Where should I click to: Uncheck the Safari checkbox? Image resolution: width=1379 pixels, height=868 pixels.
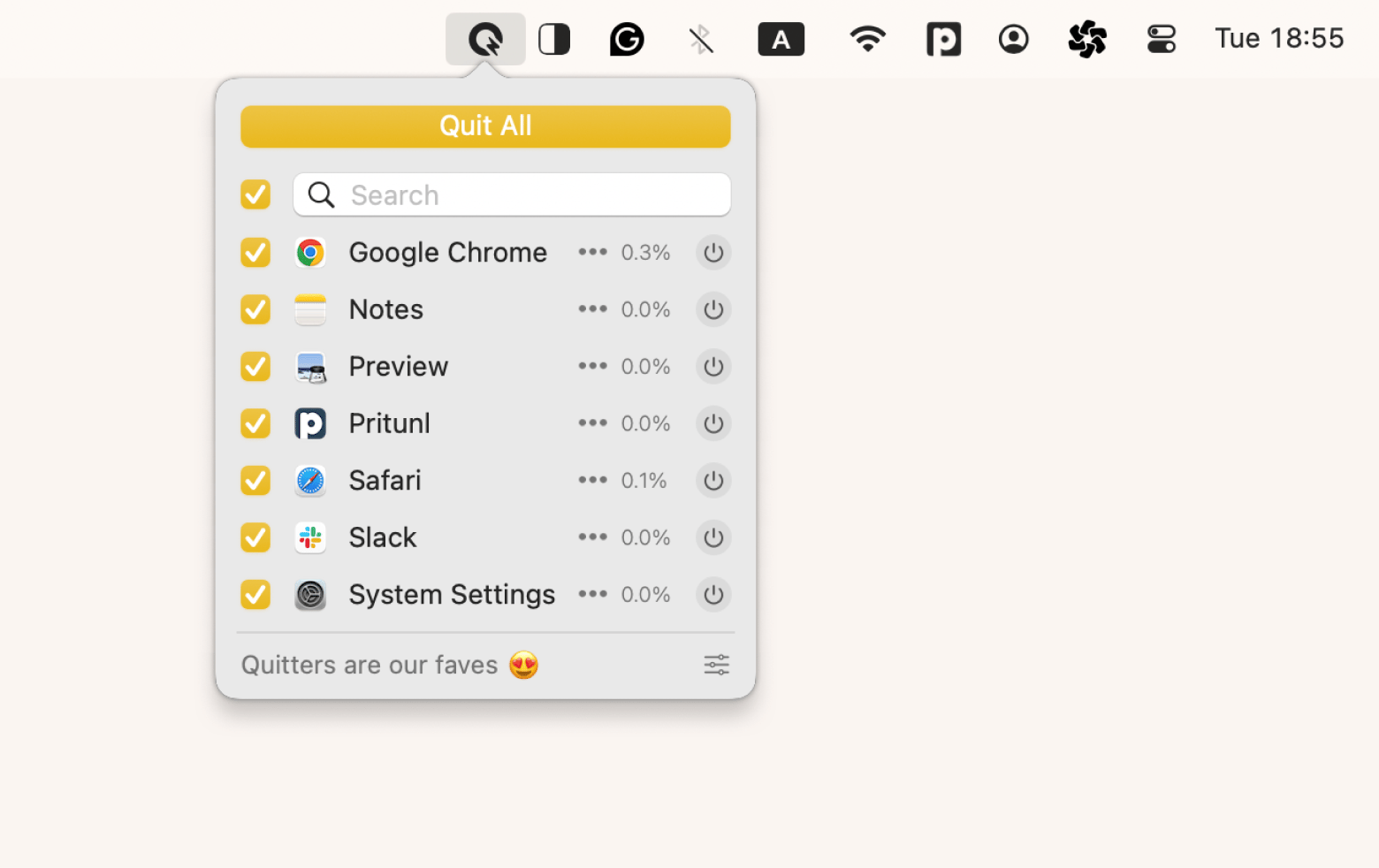pyautogui.click(x=255, y=480)
